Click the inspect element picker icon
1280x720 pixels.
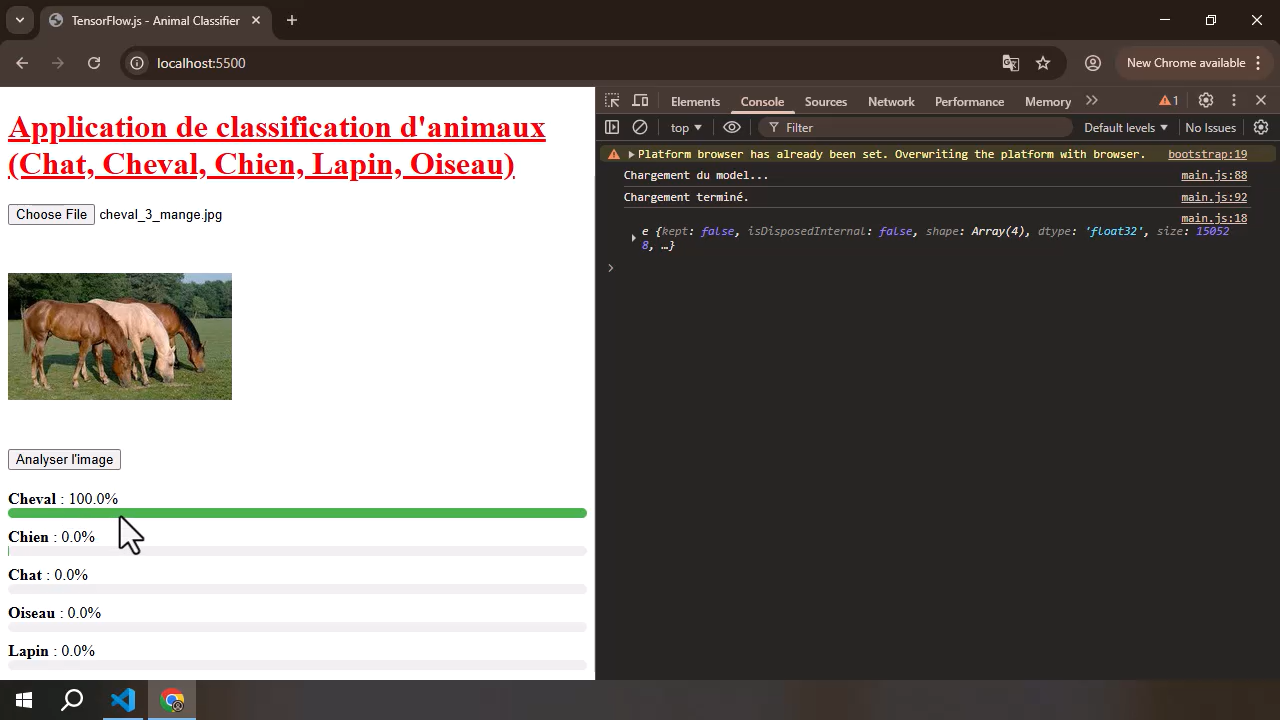point(612,101)
